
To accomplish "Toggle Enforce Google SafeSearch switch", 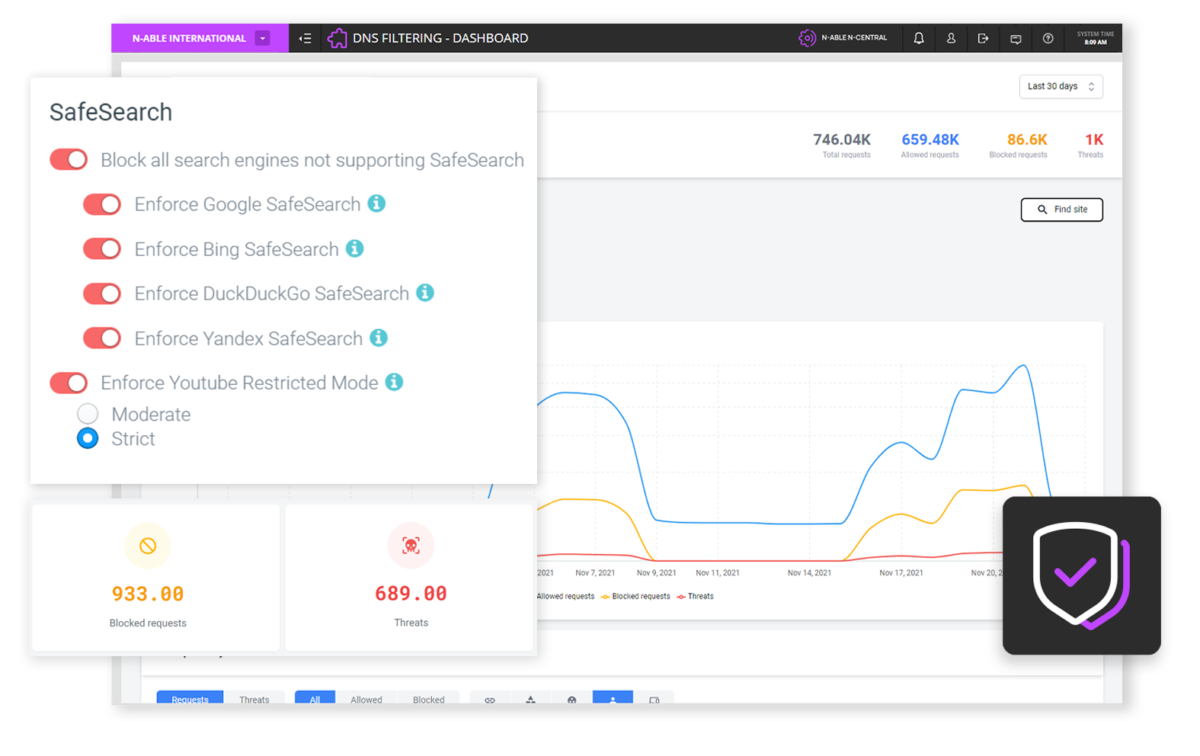I will point(102,204).
